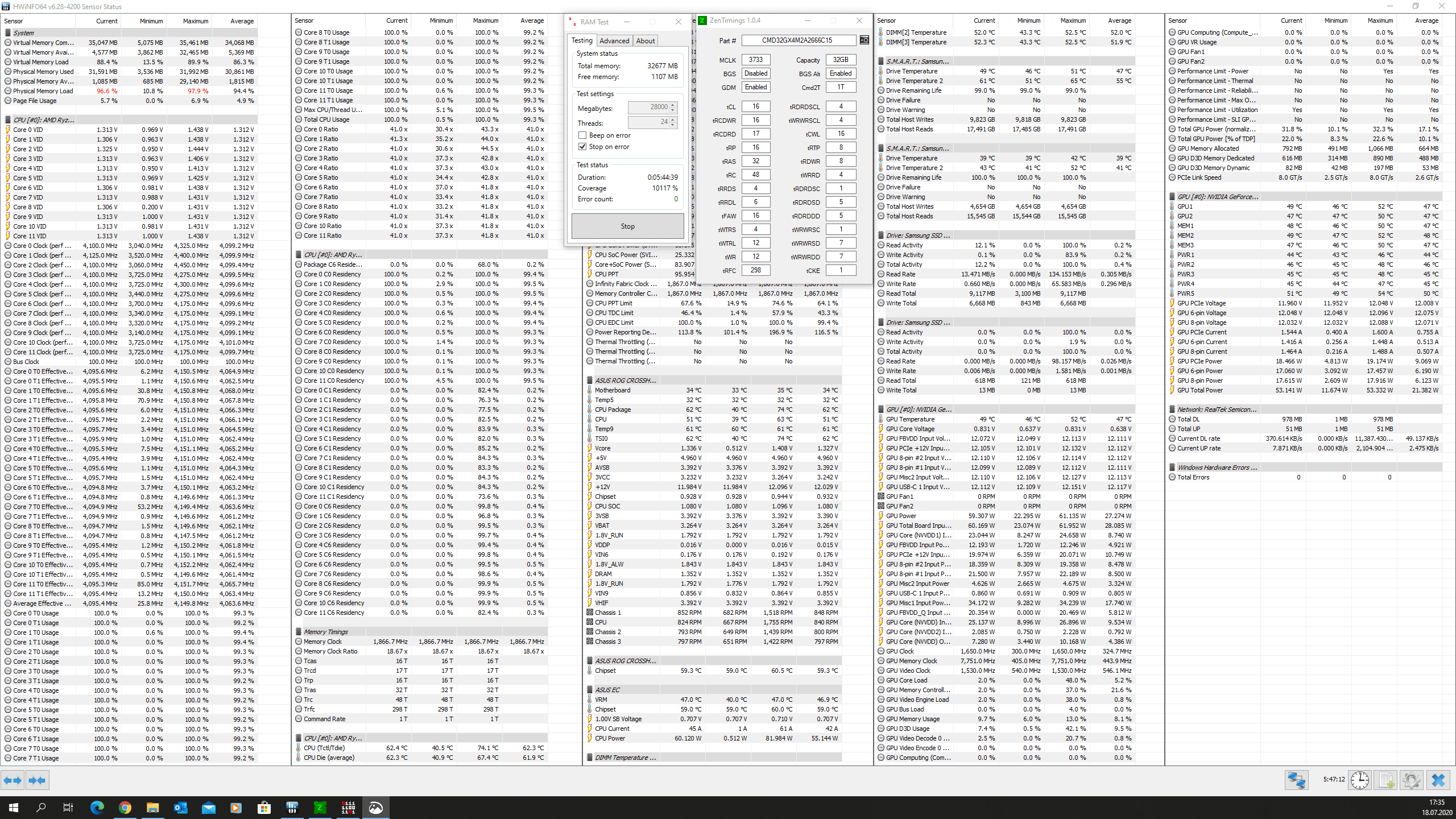Click the clock reset icon in HWiNFO
Image resolution: width=1456 pixels, height=819 pixels.
click(1360, 780)
